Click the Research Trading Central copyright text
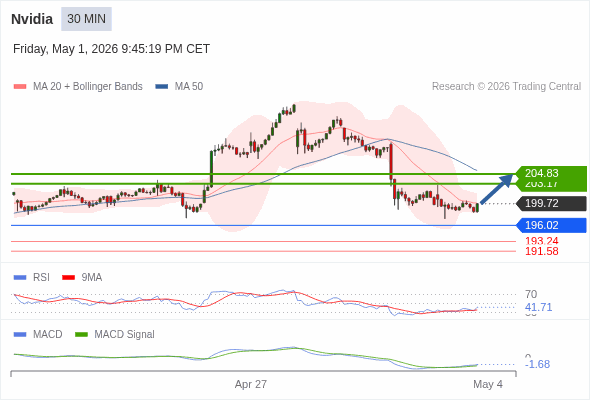 click(506, 87)
